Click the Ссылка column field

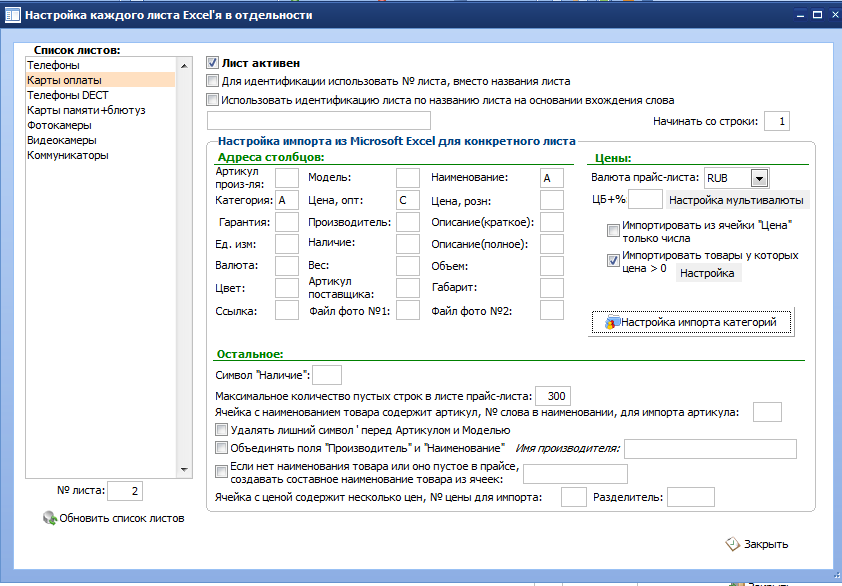coord(287,310)
